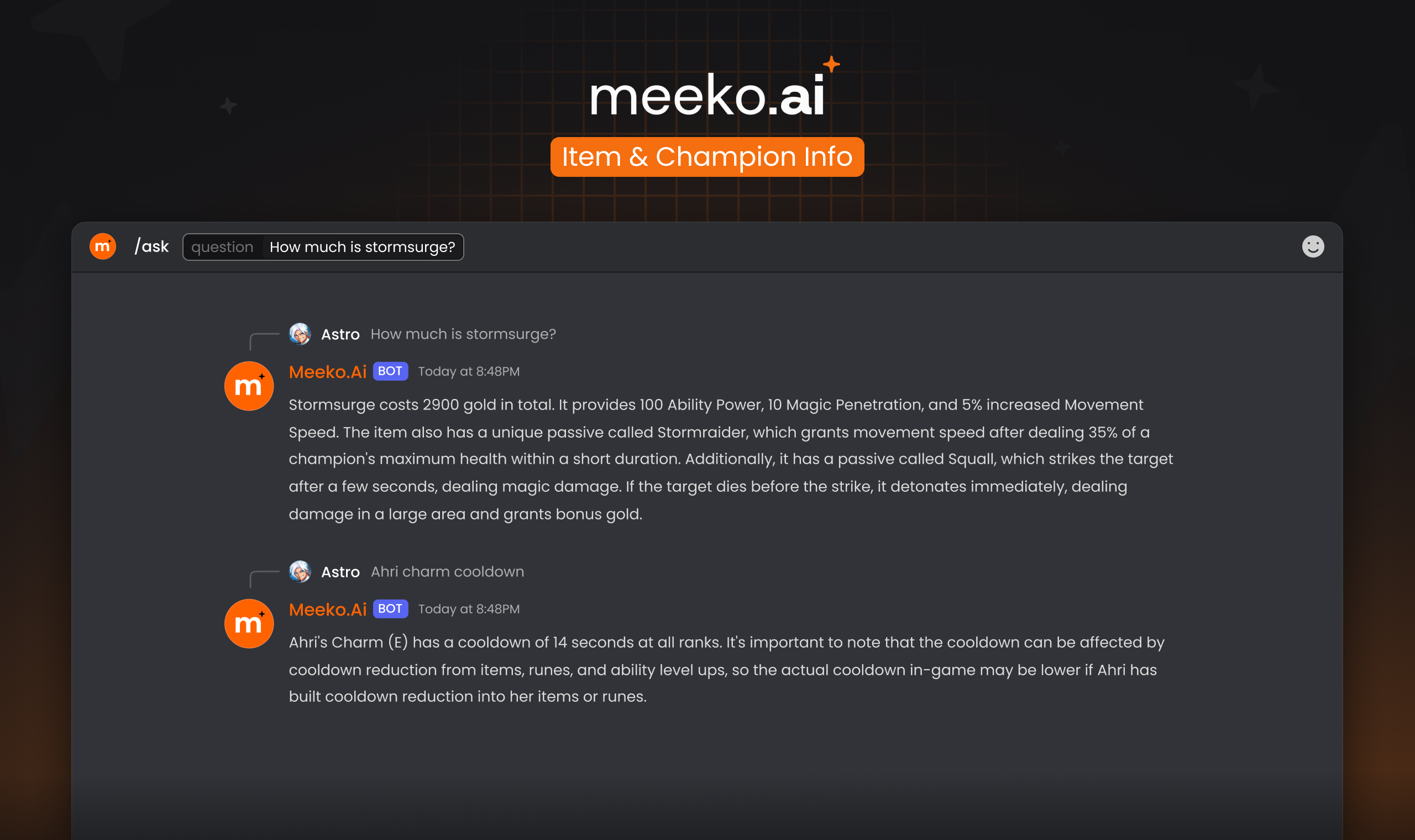Jump to replied message 'How much is stormsurge?'
1415x840 pixels.
(x=463, y=334)
